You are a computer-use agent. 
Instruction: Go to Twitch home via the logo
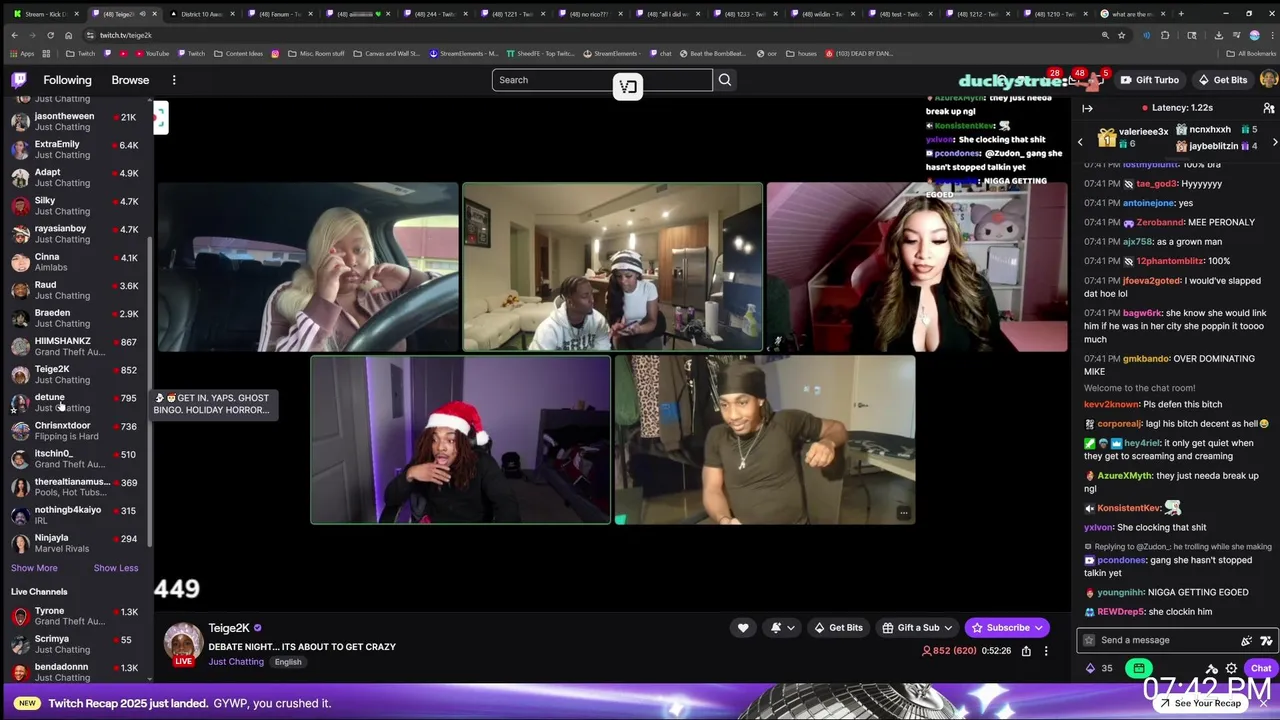[x=19, y=80]
